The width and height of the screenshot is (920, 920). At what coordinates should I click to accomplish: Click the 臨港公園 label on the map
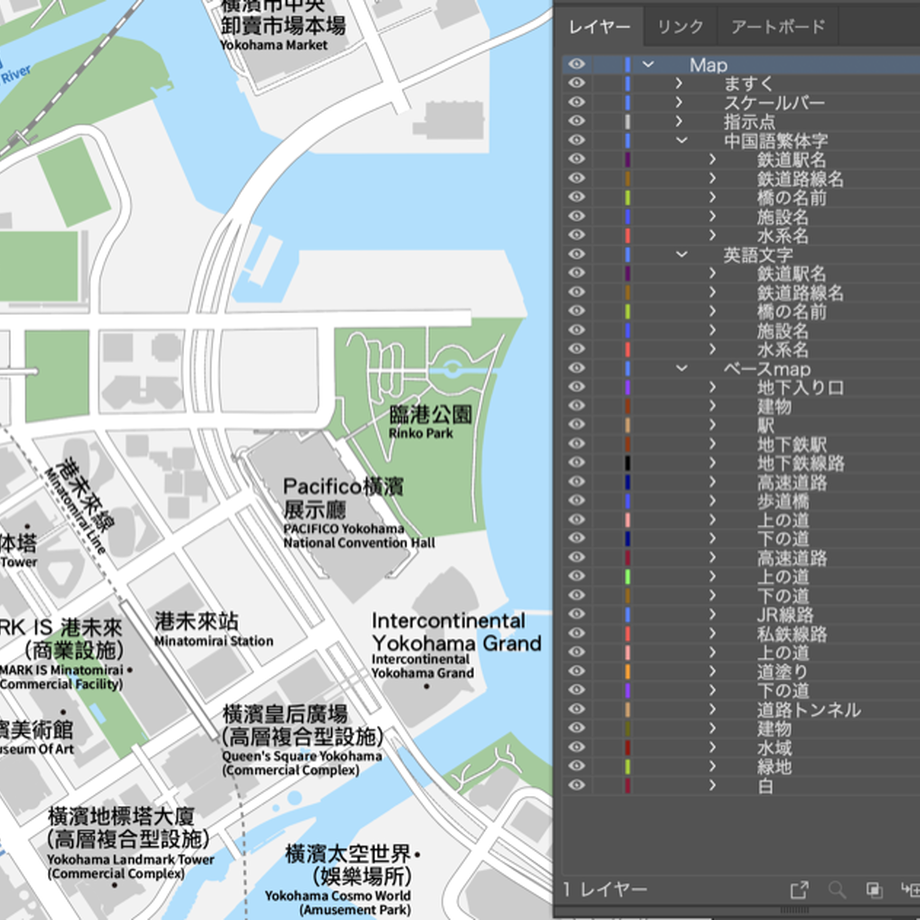coord(431,414)
